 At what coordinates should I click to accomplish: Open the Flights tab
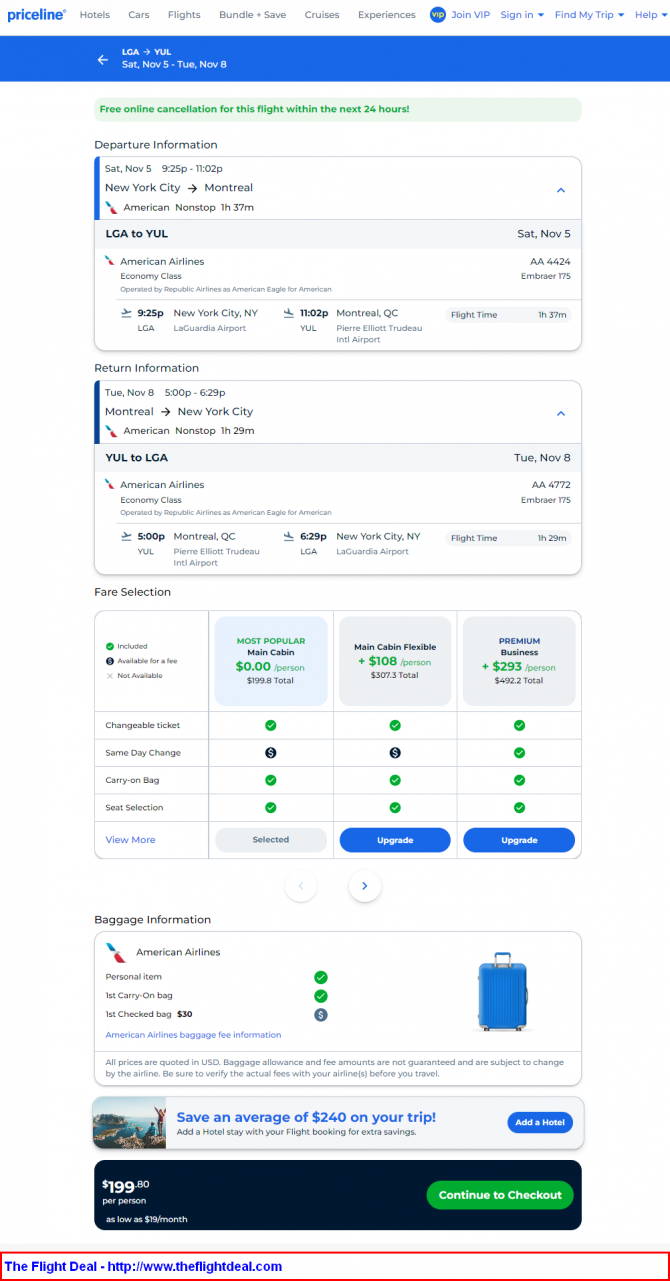tap(184, 15)
